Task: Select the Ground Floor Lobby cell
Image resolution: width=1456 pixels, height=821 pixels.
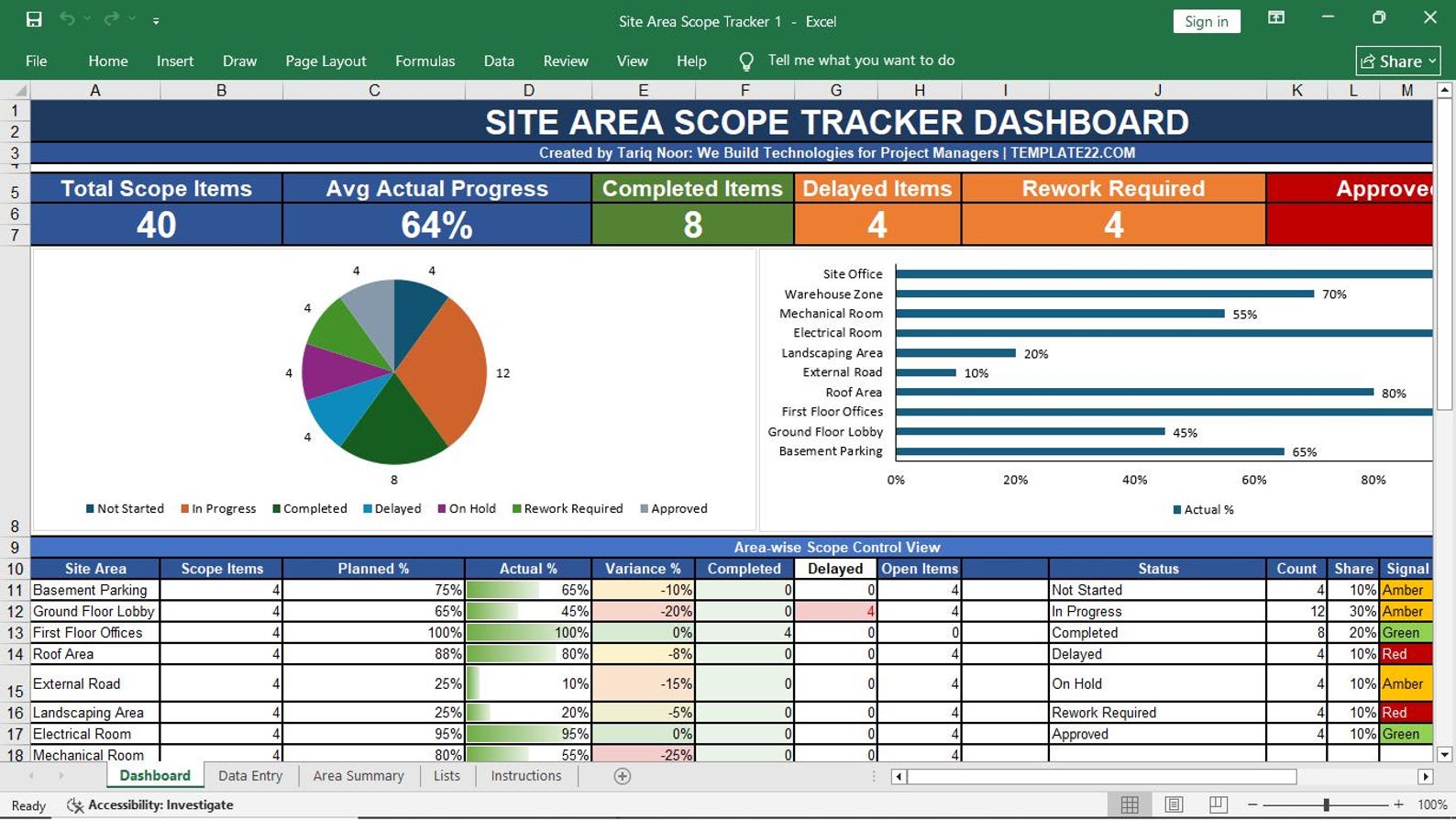Action: coord(95,611)
